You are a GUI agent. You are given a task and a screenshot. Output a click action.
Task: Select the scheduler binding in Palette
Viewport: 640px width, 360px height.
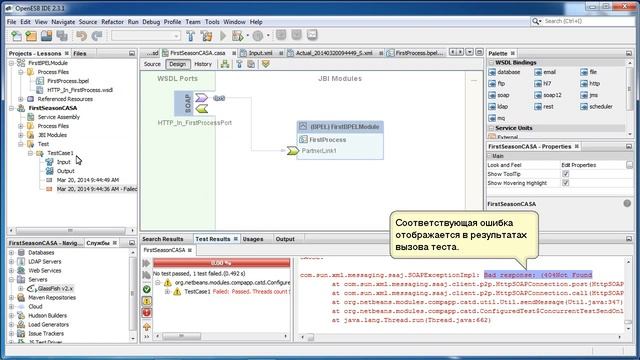point(596,107)
